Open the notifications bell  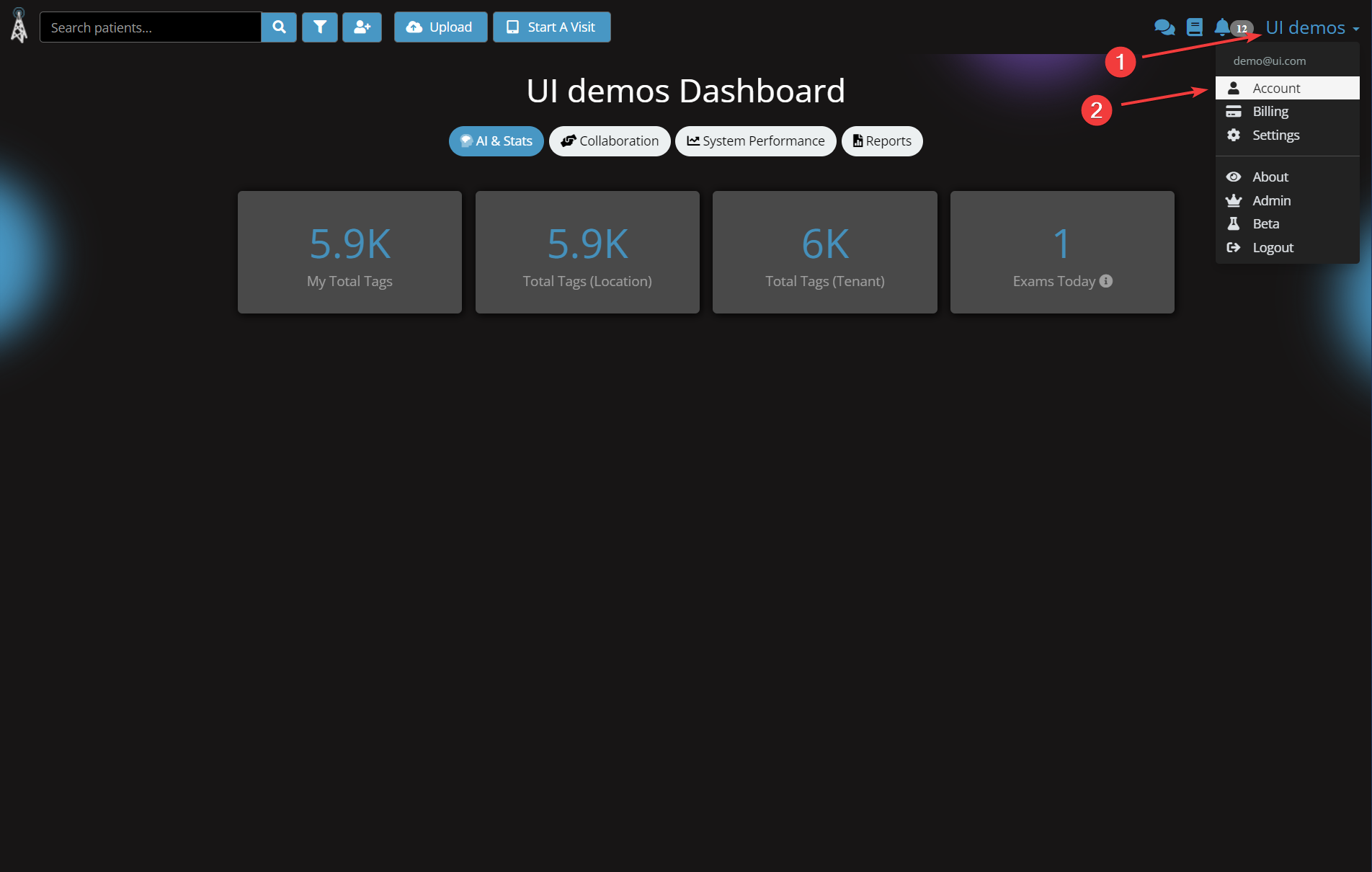(1222, 27)
